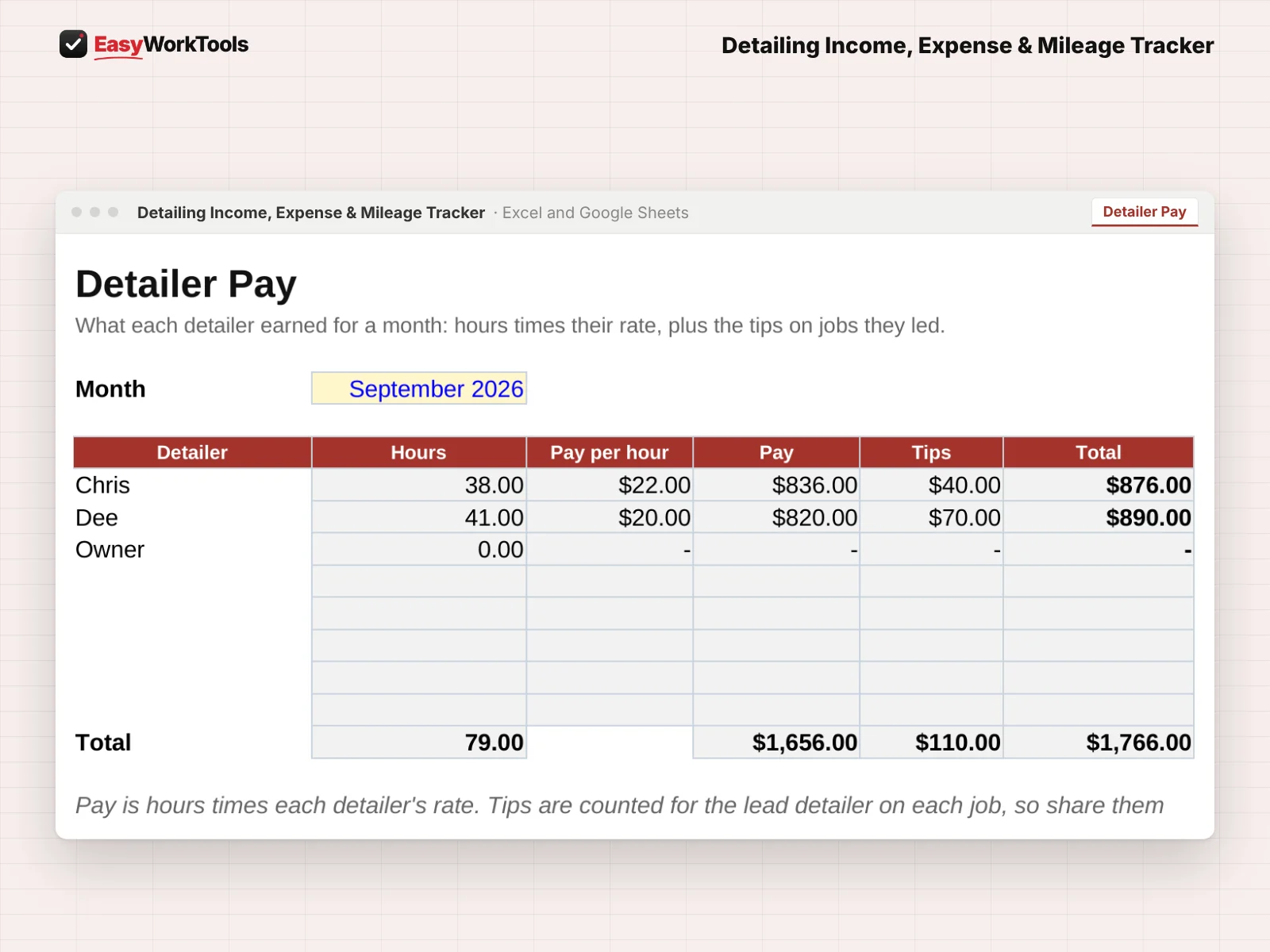
Task: Click the Month label
Action: coord(110,389)
